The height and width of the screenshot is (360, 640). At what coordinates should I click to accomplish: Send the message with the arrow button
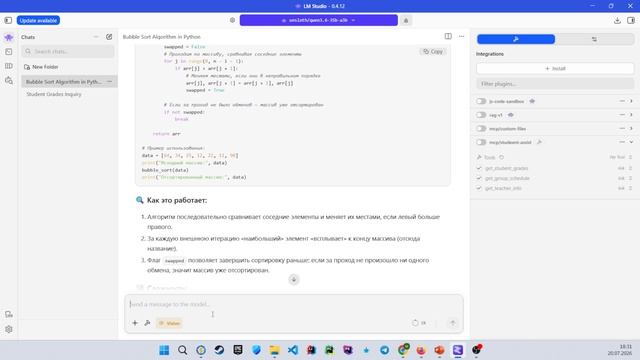coord(453,323)
